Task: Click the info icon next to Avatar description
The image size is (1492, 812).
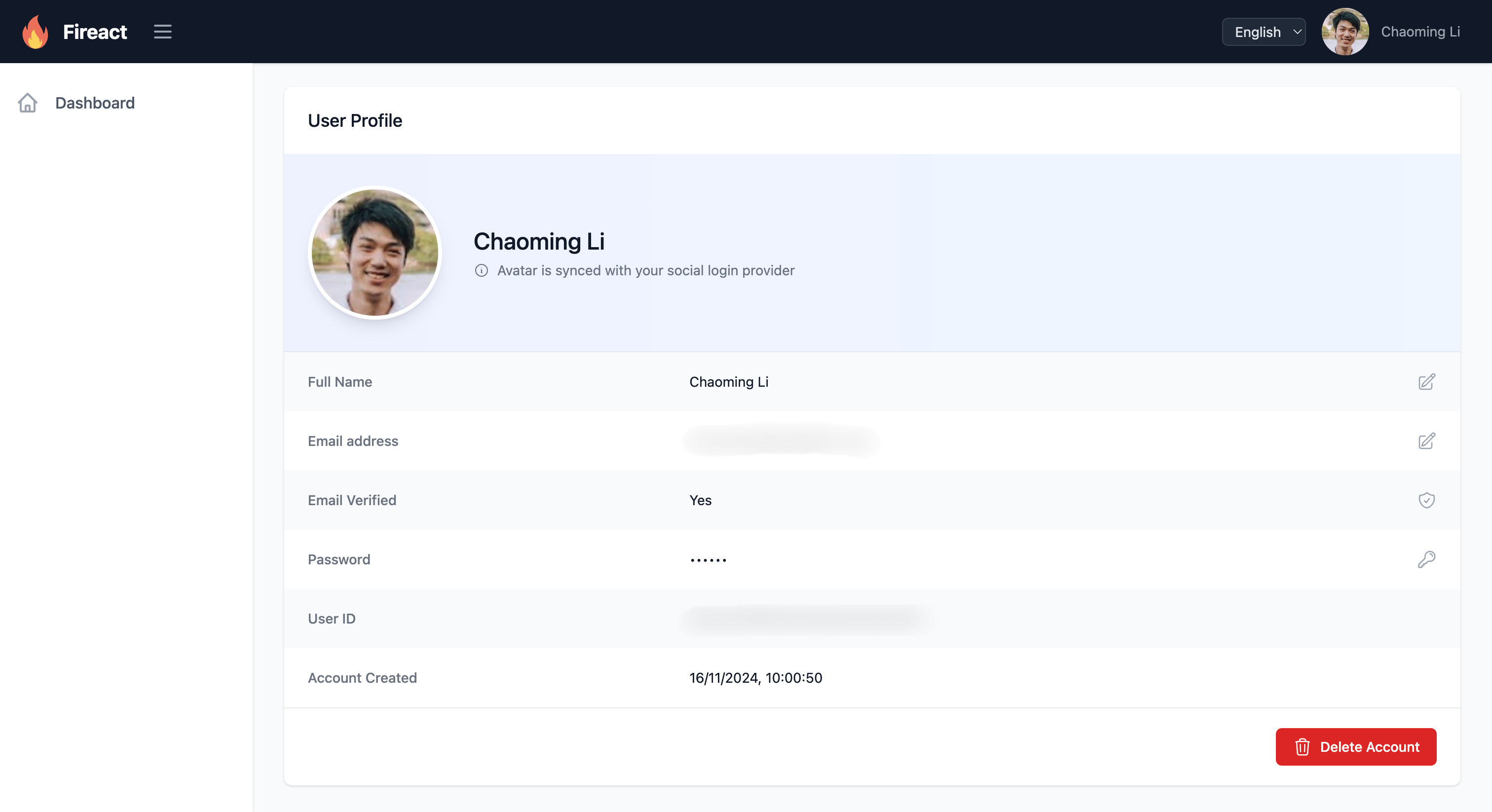Action: pos(481,270)
